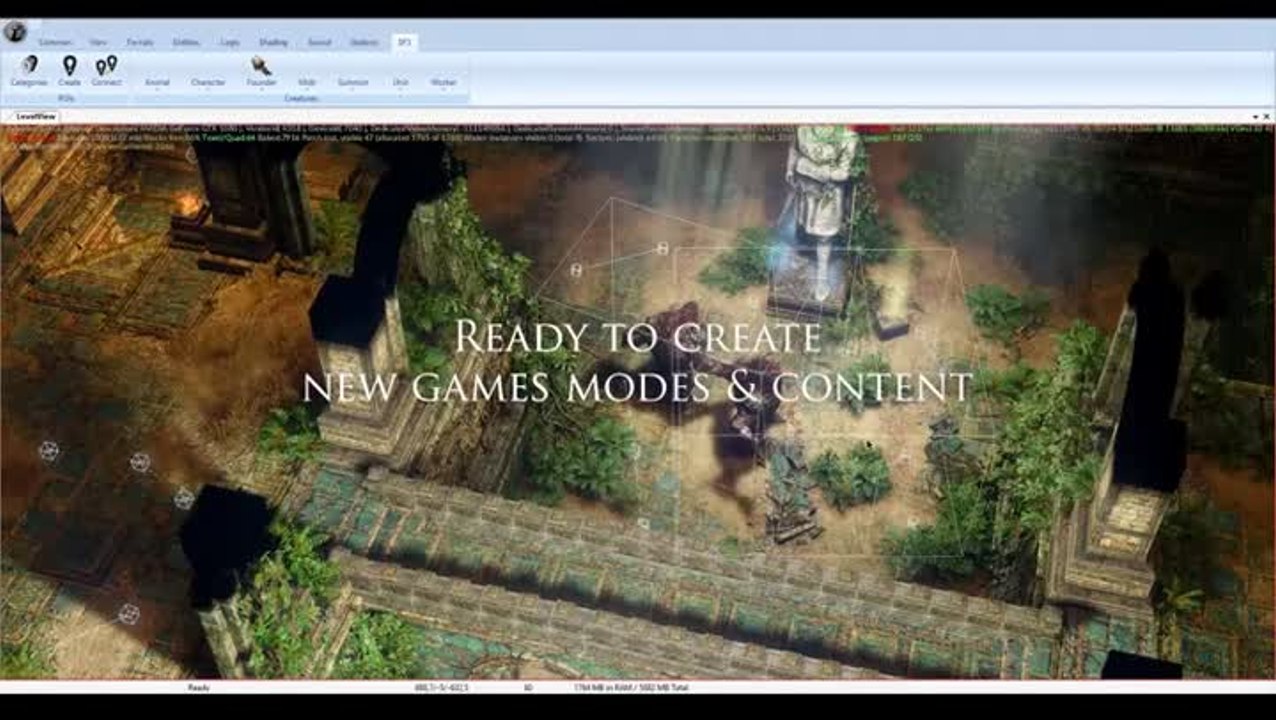
Task: Expand the Unit creature dropdown
Action: [400, 83]
